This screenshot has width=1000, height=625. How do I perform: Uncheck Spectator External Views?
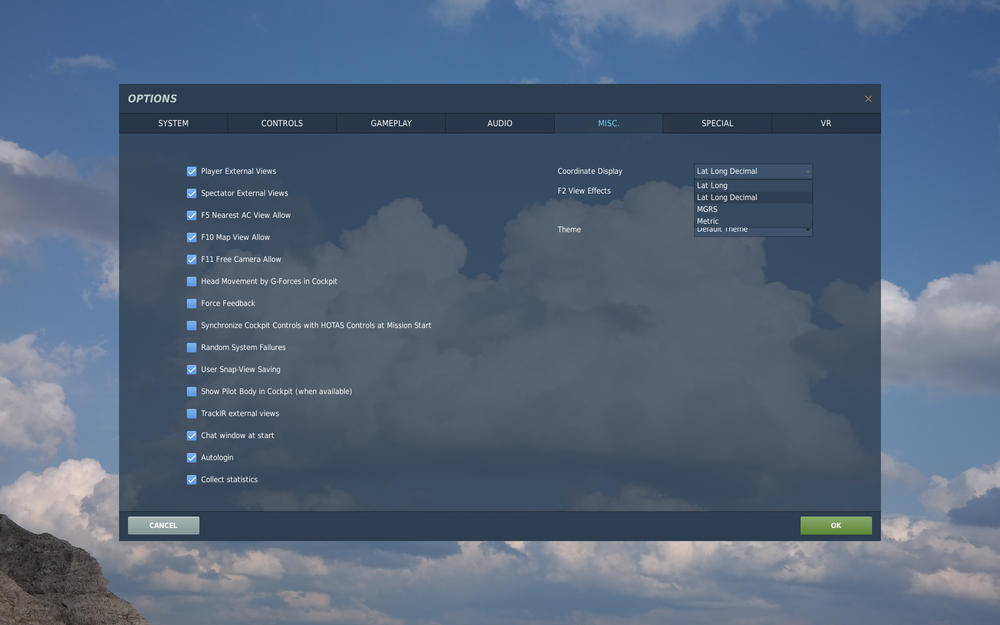point(191,192)
